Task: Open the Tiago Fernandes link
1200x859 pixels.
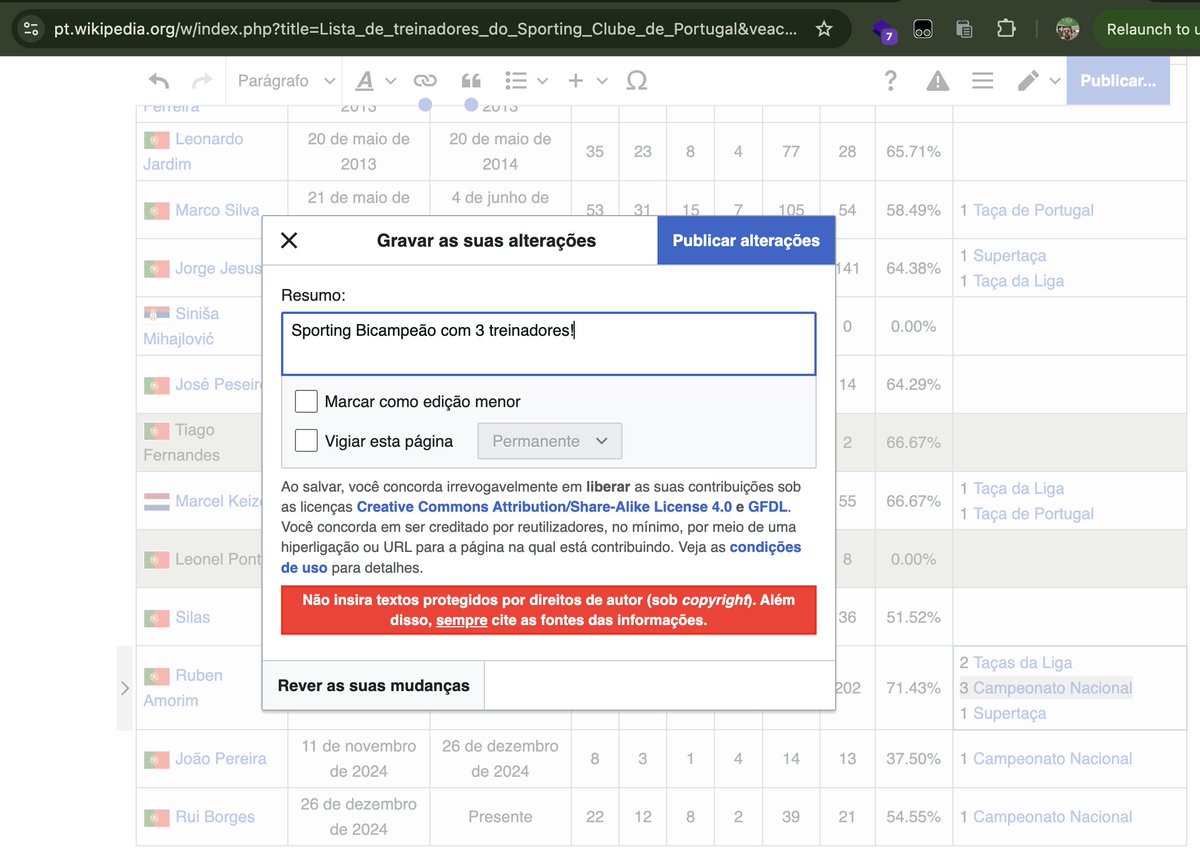Action: [x=181, y=442]
